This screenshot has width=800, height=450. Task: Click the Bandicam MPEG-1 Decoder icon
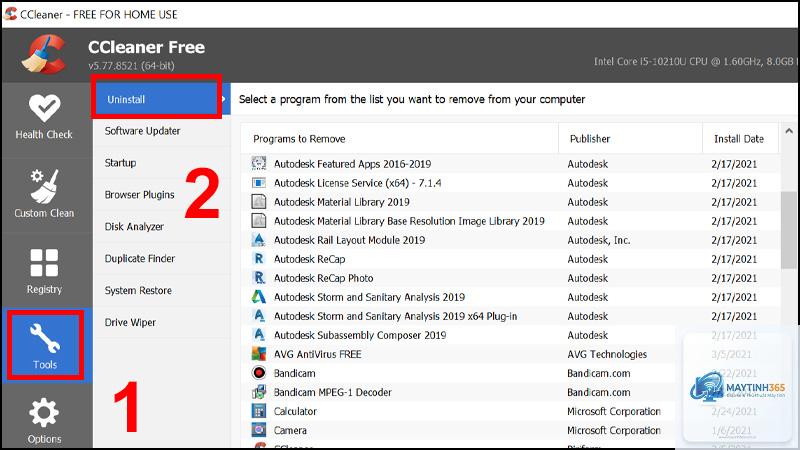point(259,392)
